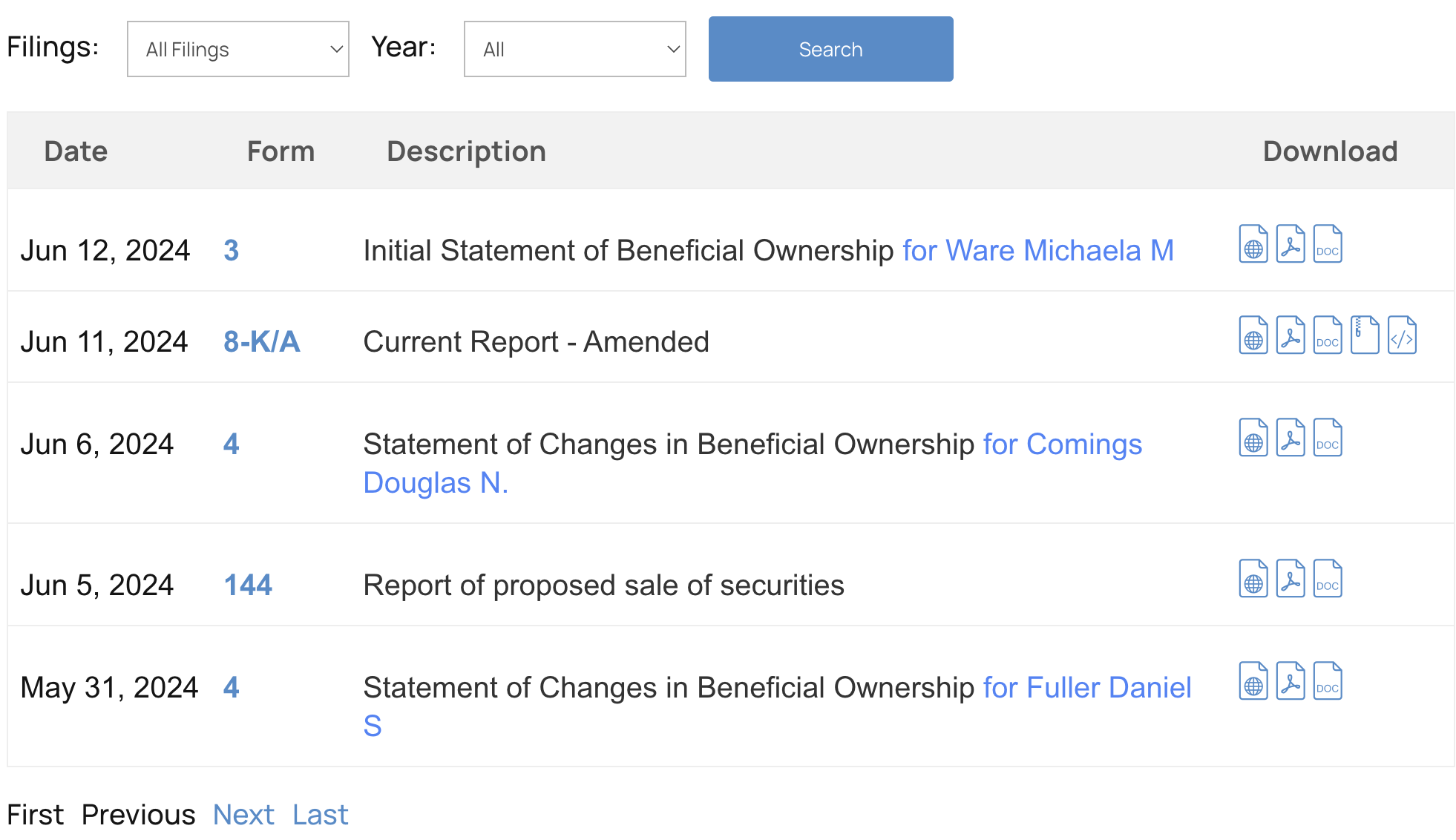Download PDF of Jun 12 Form 3 filing
This screenshot has height=840, width=1456.
pos(1291,244)
